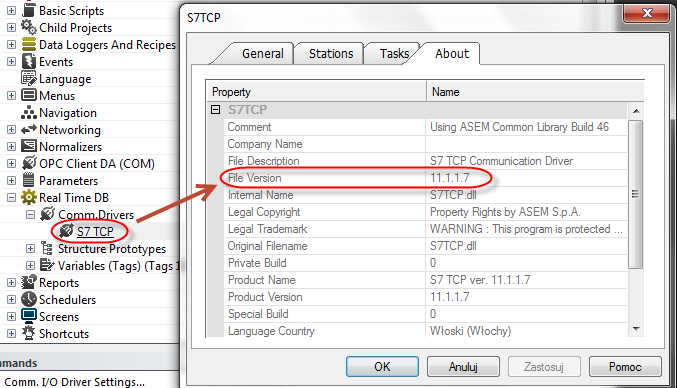Select the Legal Copyright property row
Image resolution: width=677 pixels, height=388 pixels.
pyautogui.click(x=425, y=212)
